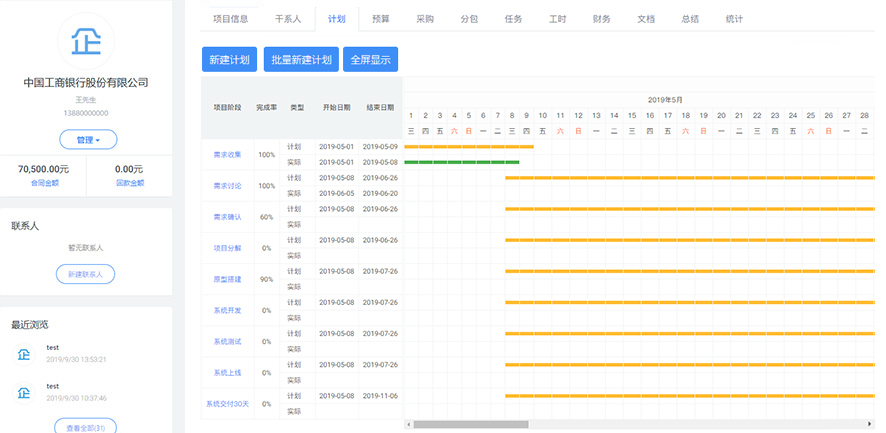Click the 新建计划 button
Viewport: 886px width, 433px height.
[x=230, y=60]
